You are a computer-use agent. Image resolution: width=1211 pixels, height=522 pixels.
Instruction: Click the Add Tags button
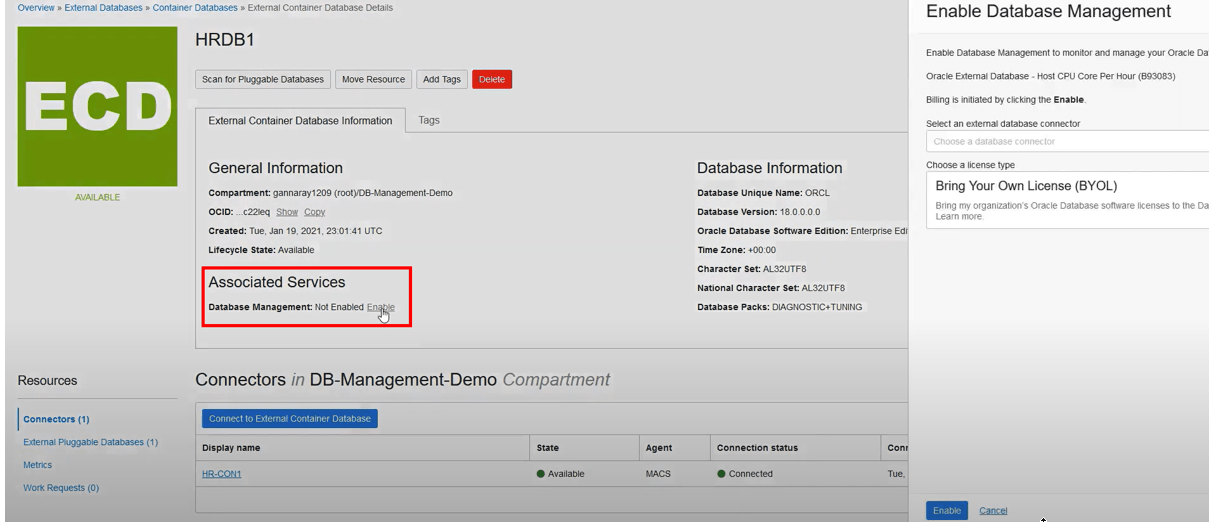click(x=441, y=80)
